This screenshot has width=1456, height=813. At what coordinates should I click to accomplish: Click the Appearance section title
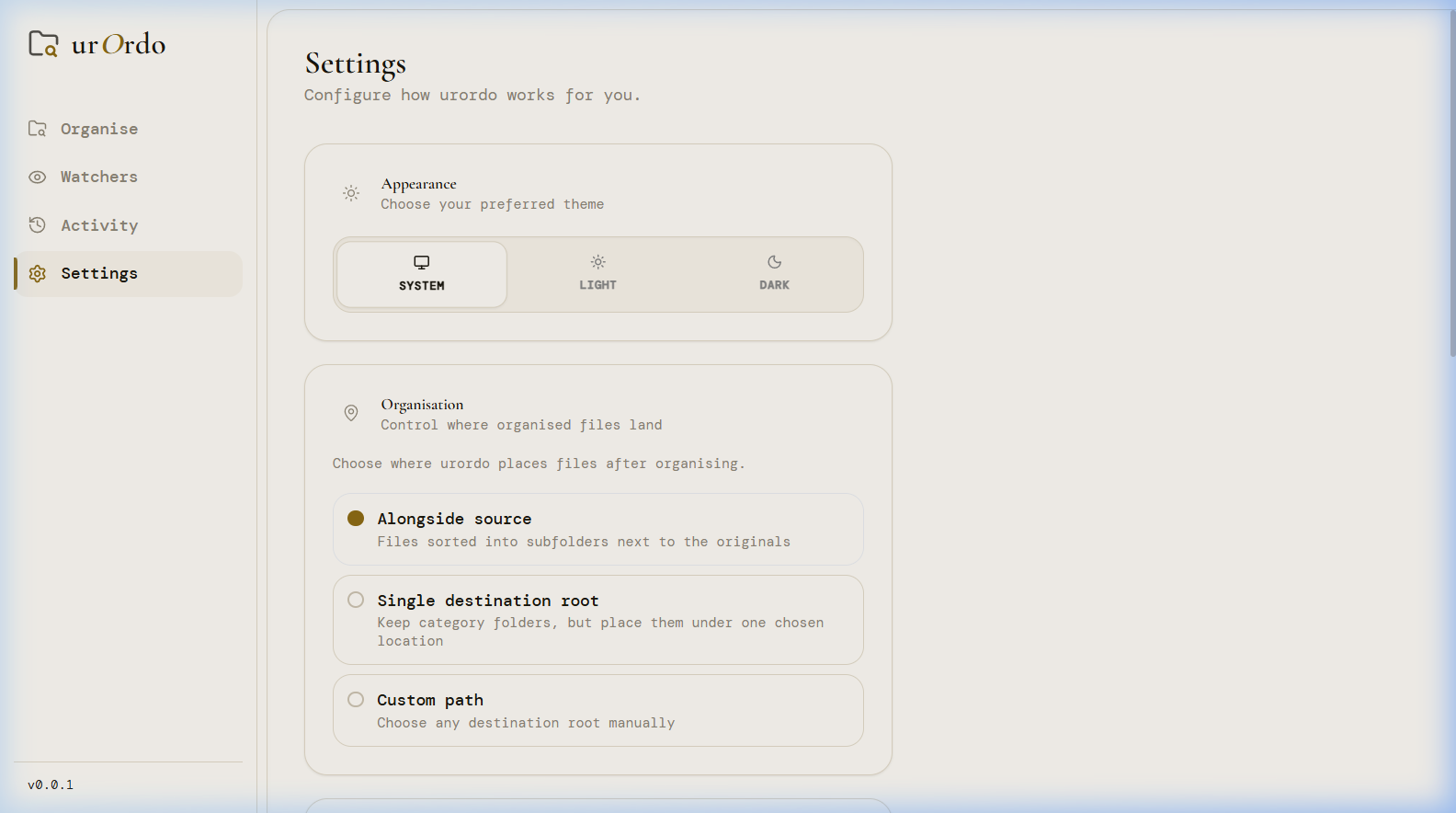pyautogui.click(x=419, y=184)
